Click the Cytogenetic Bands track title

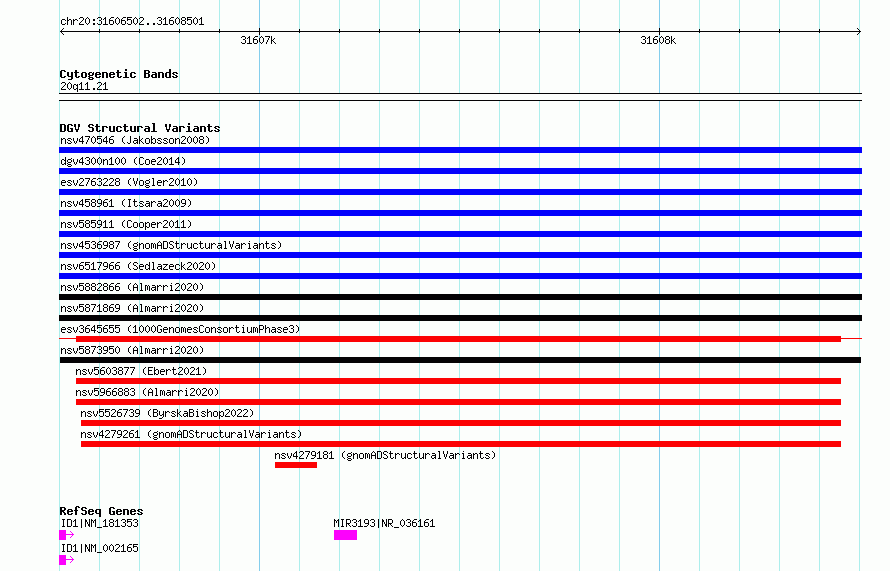pos(119,74)
